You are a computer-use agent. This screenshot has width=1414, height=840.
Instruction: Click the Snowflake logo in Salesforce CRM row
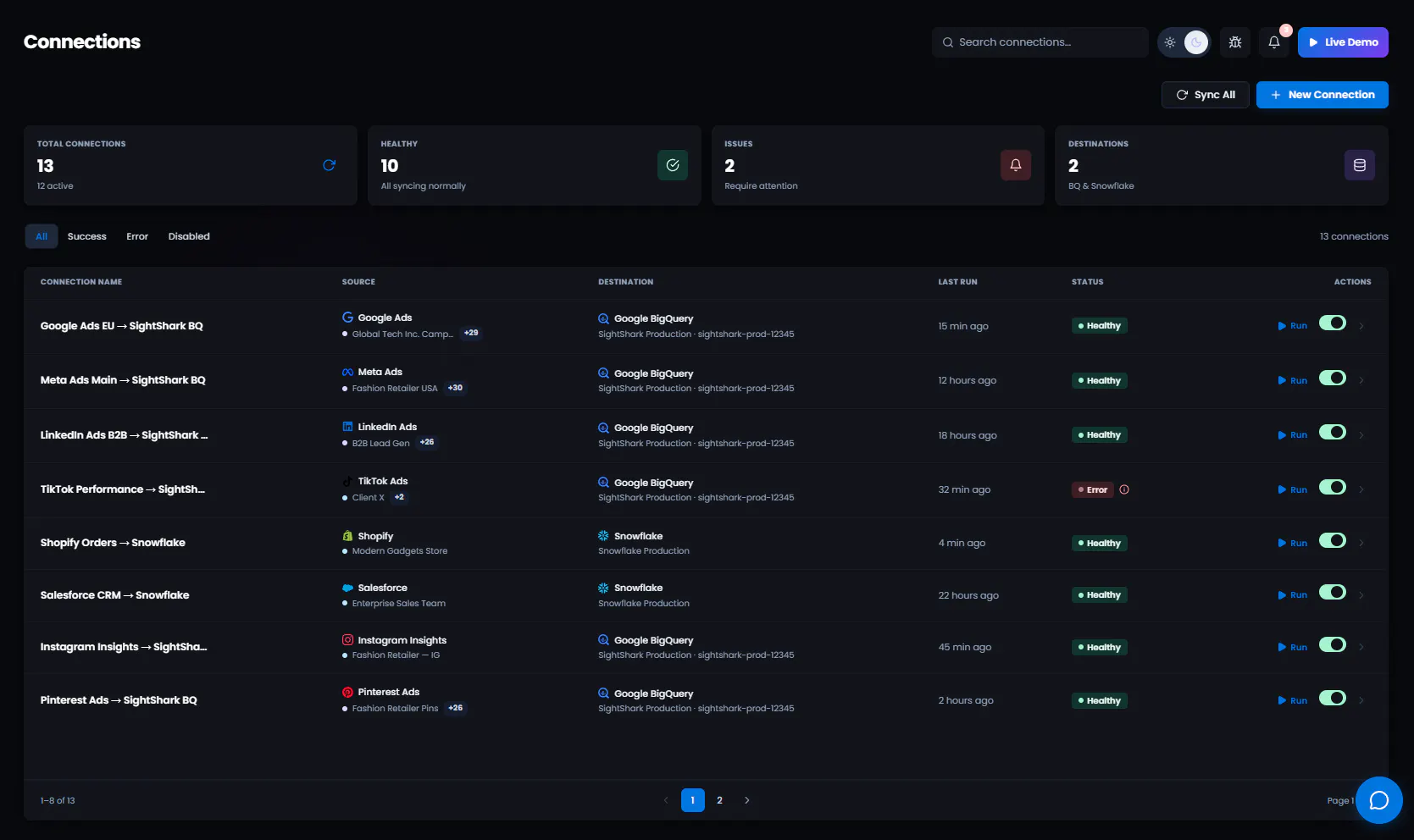click(603, 588)
